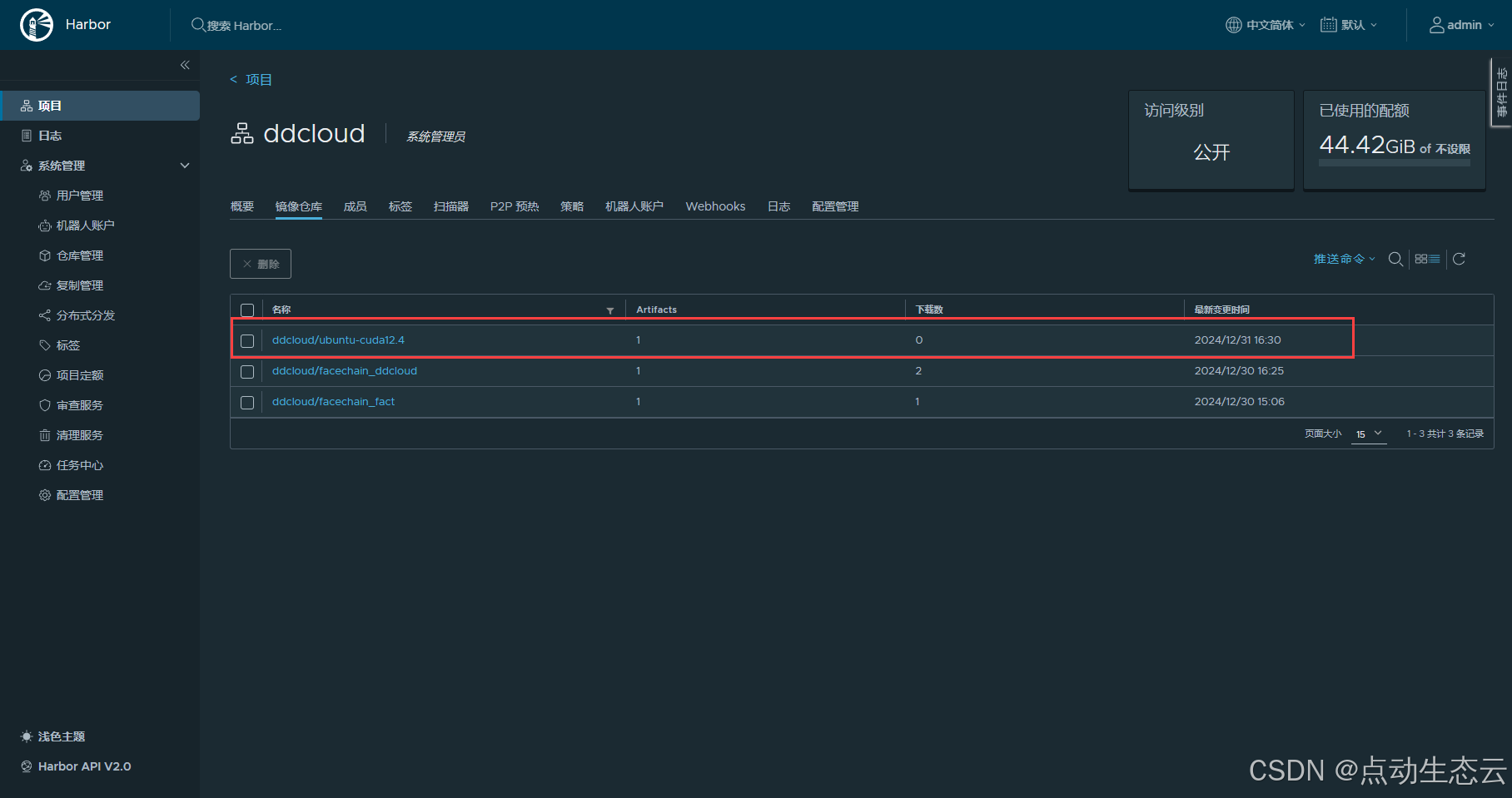The height and width of the screenshot is (798, 1512).
Task: Switch to the 概要 tab
Action: 242,206
